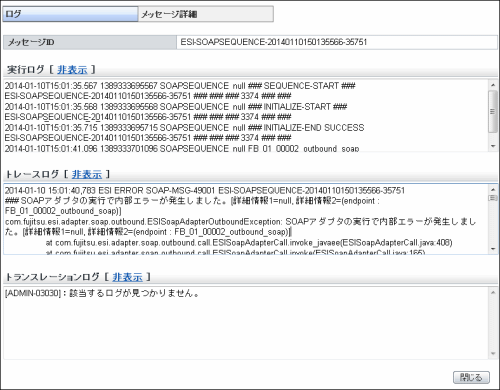This screenshot has width=500, height=390.
Task: Click the 実行ログ scrollbar thumb
Action: tap(493, 111)
